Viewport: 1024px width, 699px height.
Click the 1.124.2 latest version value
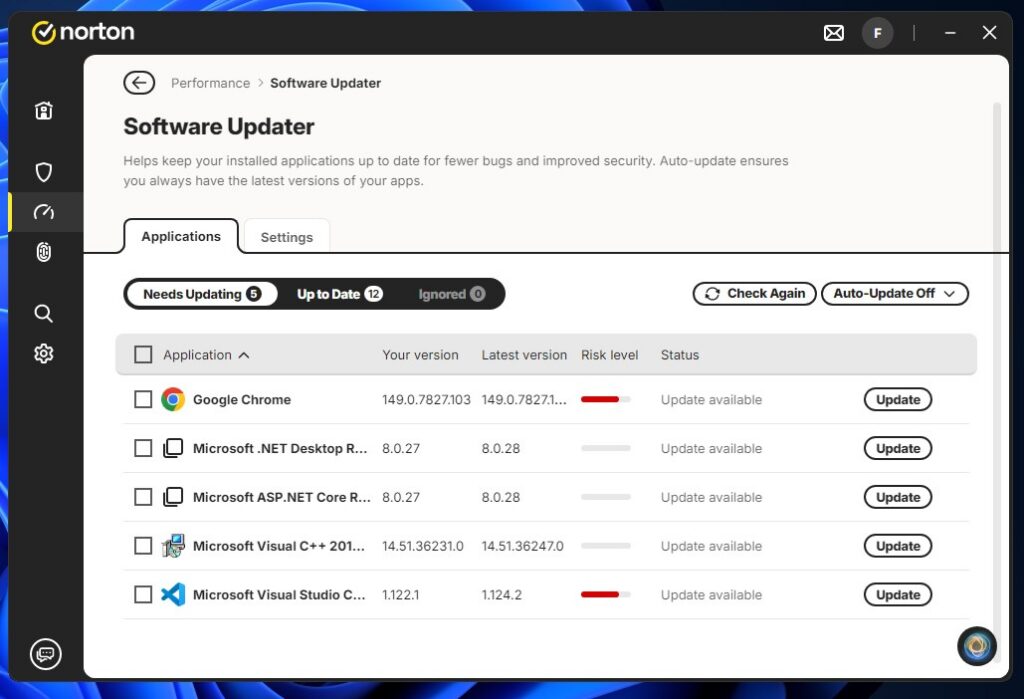(502, 594)
